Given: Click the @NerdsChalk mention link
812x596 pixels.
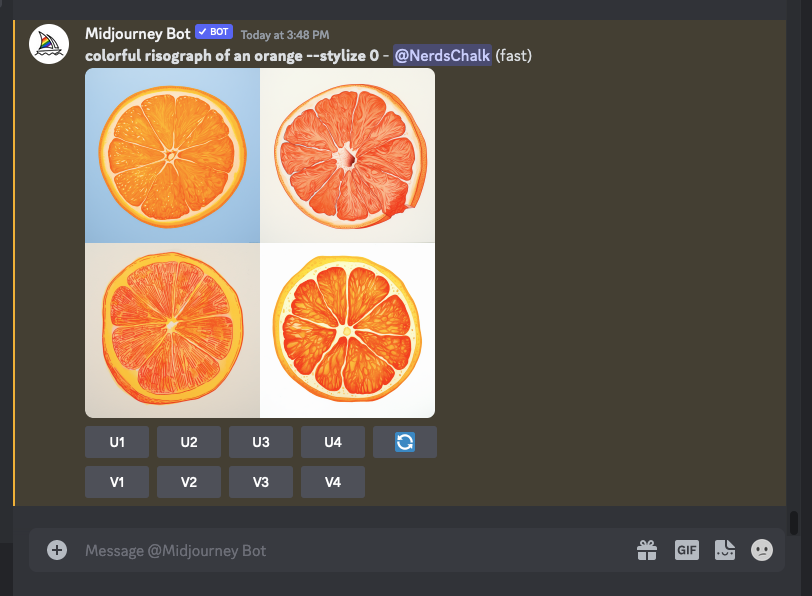Looking at the screenshot, I should pyautogui.click(x=442, y=55).
